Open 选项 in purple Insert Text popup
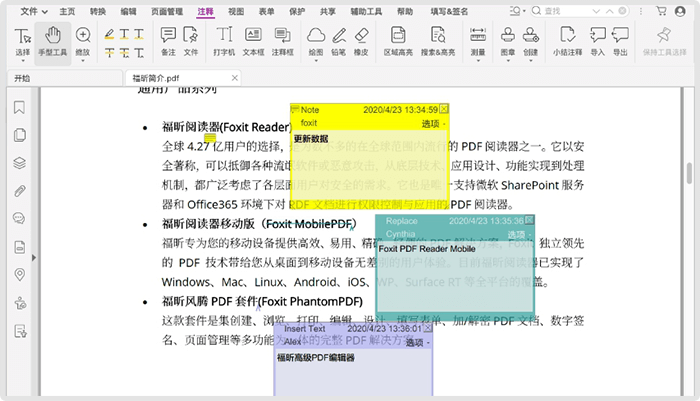The width and height of the screenshot is (700, 401). pyautogui.click(x=417, y=343)
